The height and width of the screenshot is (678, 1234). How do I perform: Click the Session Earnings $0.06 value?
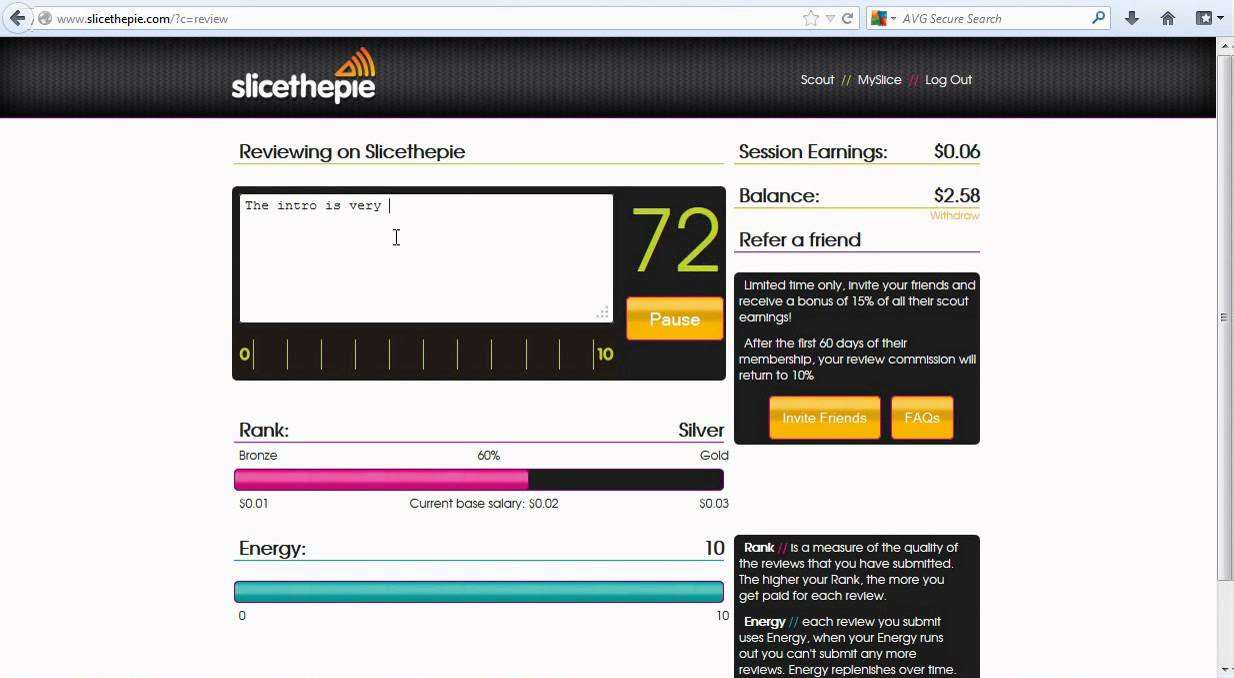(957, 152)
